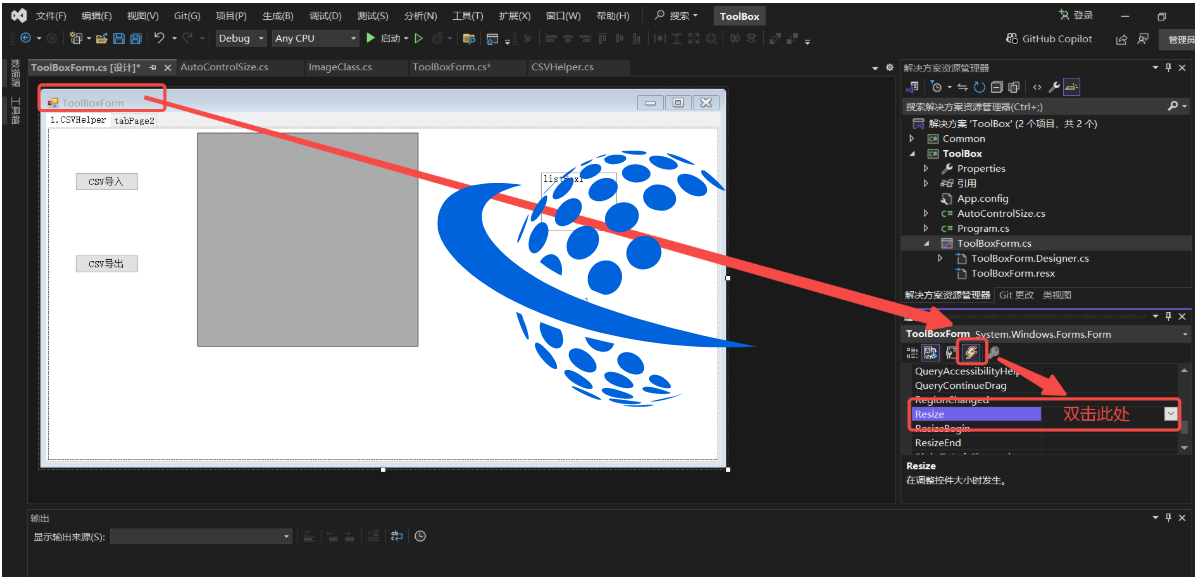Select tabPage2 in the form designer
The height and width of the screenshot is (577, 1195).
[x=134, y=120]
